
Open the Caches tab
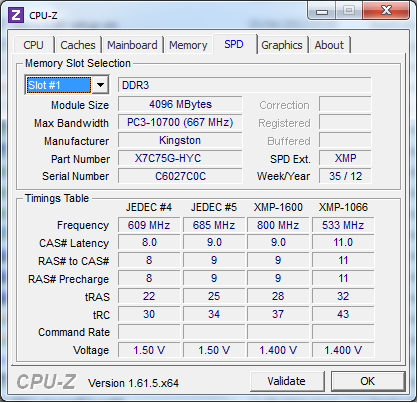(78, 45)
